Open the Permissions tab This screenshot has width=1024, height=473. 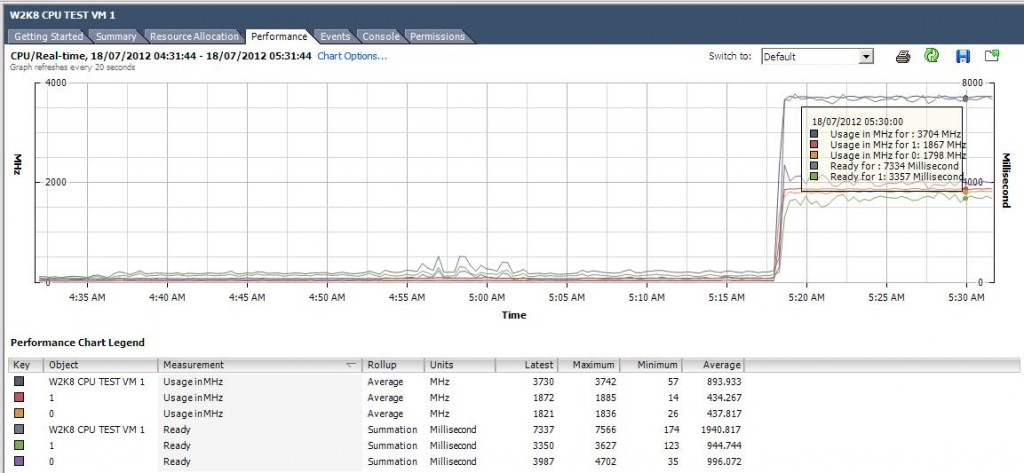tap(438, 37)
